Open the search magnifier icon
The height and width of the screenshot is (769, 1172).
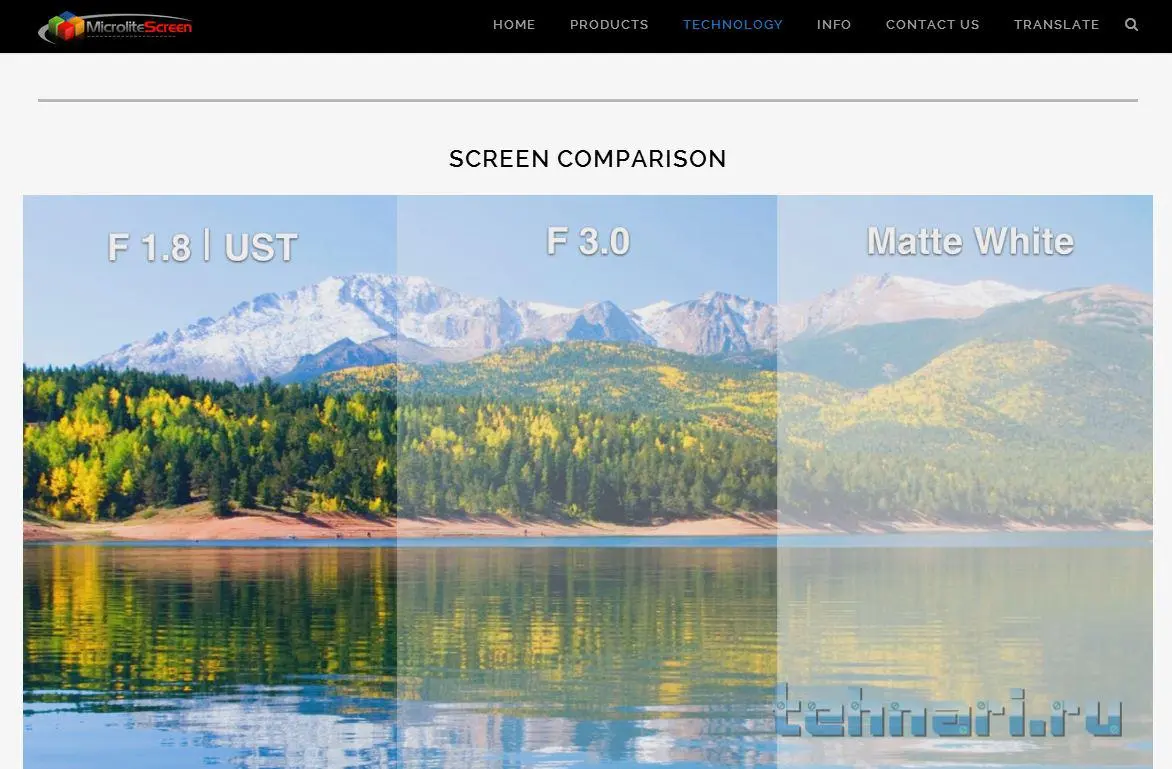coord(1132,25)
